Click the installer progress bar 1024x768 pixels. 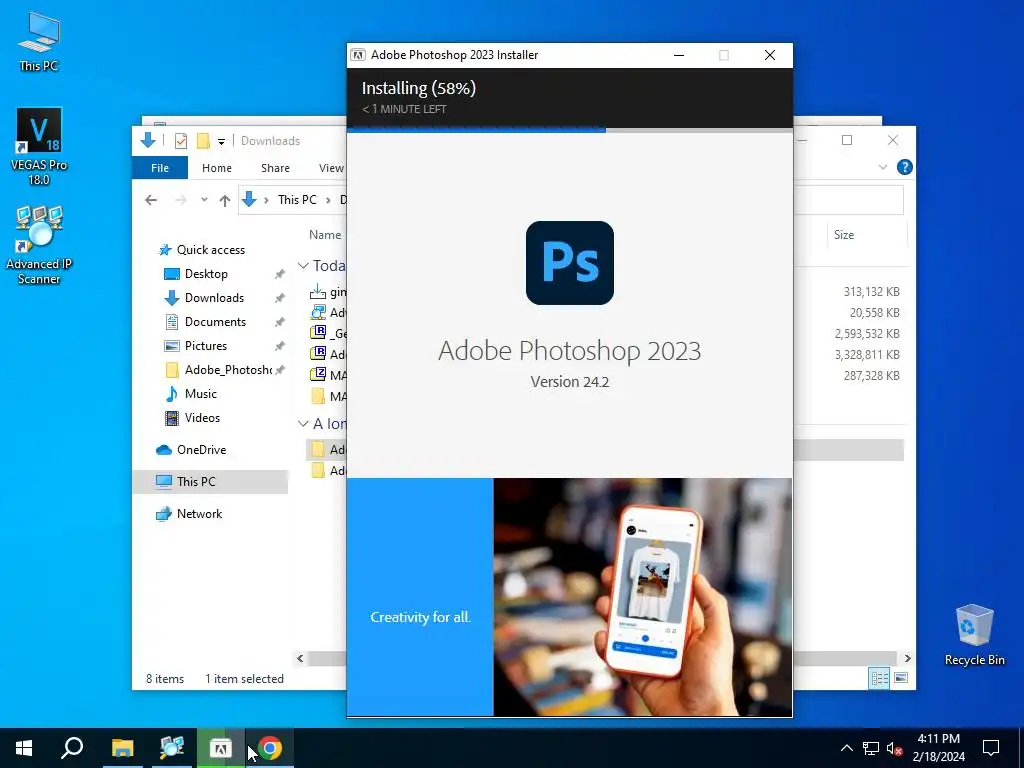(569, 130)
